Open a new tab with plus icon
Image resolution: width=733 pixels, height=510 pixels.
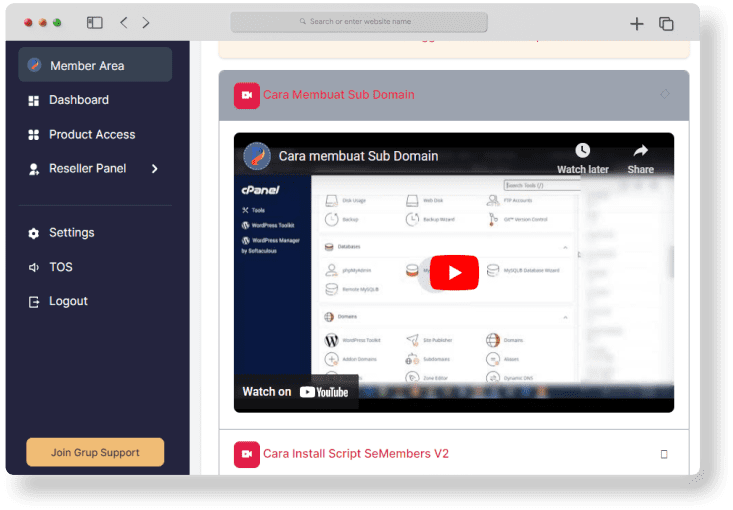coord(636,23)
